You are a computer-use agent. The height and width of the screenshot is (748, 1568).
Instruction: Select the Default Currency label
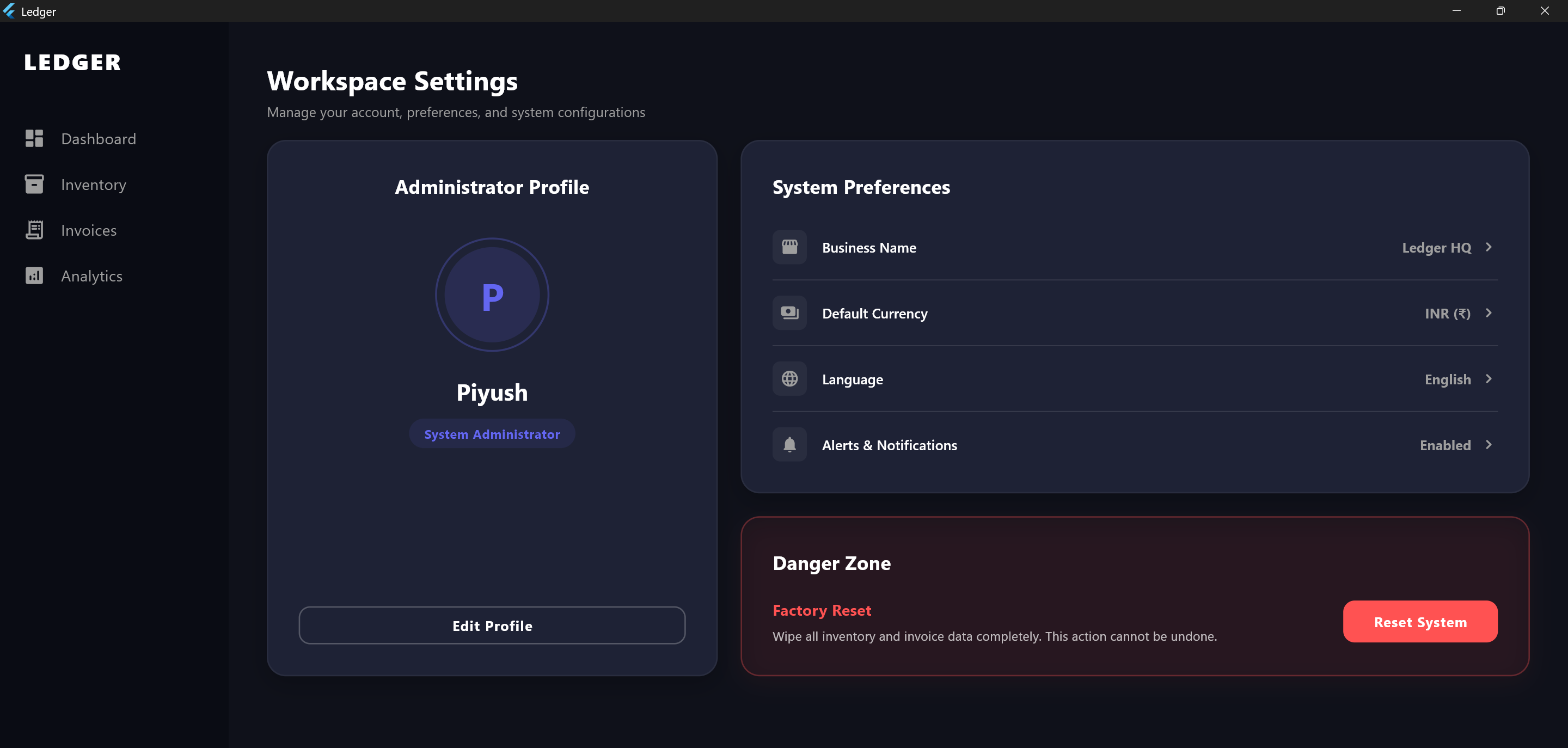pos(875,314)
